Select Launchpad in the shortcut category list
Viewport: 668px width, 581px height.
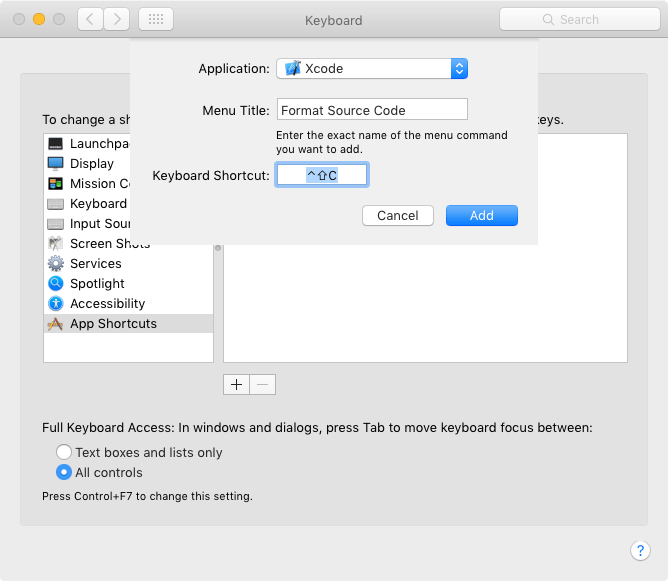(89, 144)
